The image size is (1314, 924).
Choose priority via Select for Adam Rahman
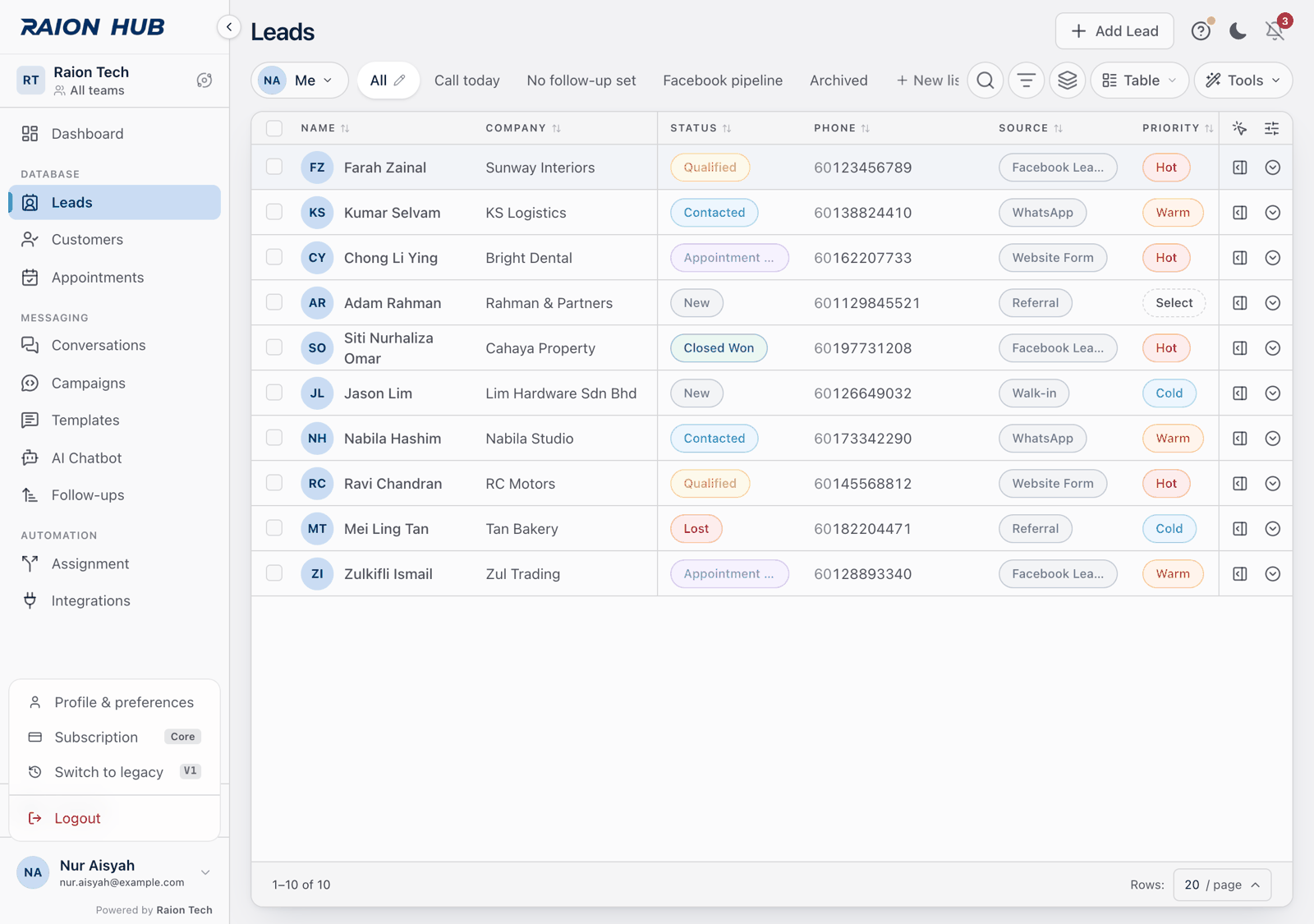1174,303
